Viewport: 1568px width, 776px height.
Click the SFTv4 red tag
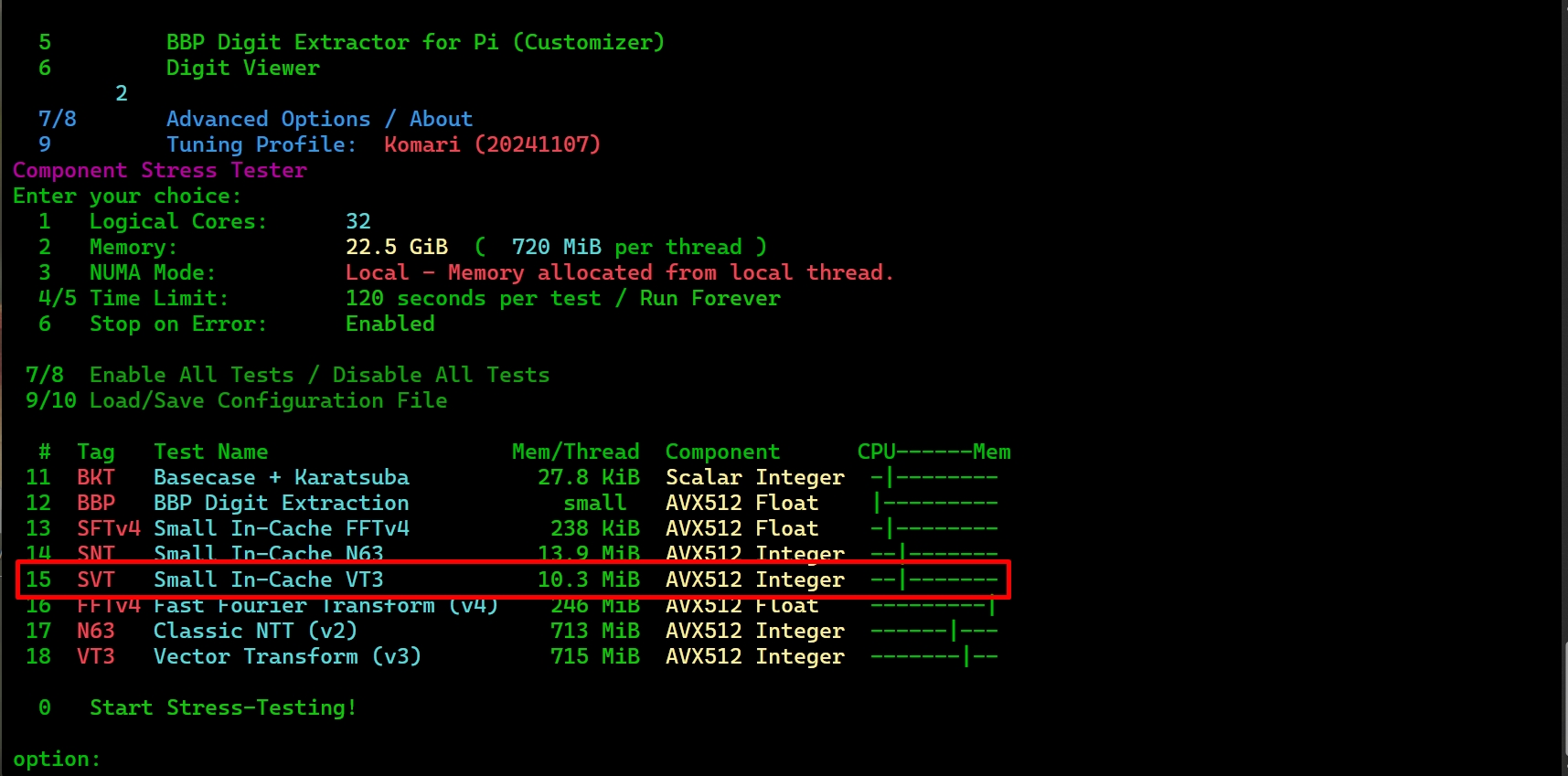[x=109, y=529]
